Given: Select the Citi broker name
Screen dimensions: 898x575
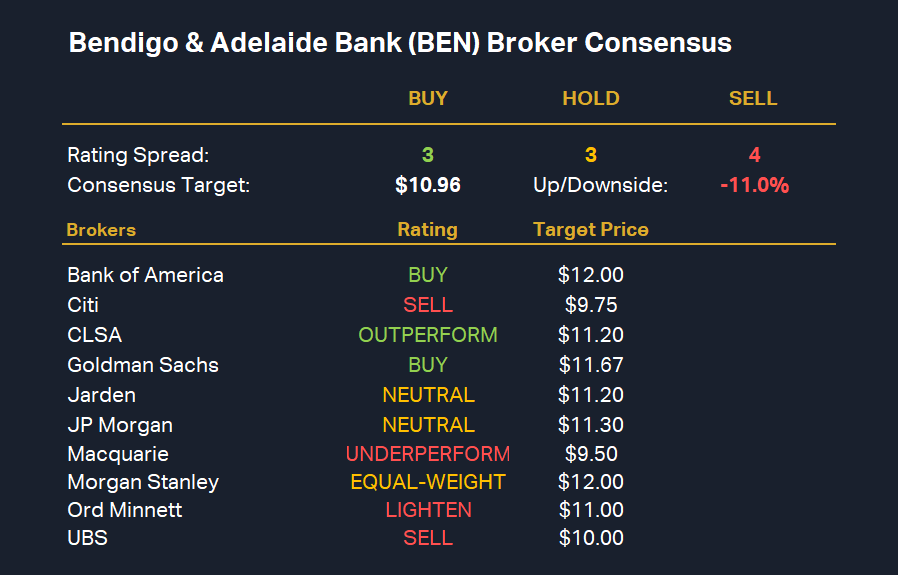Looking at the screenshot, I should (x=83, y=305).
